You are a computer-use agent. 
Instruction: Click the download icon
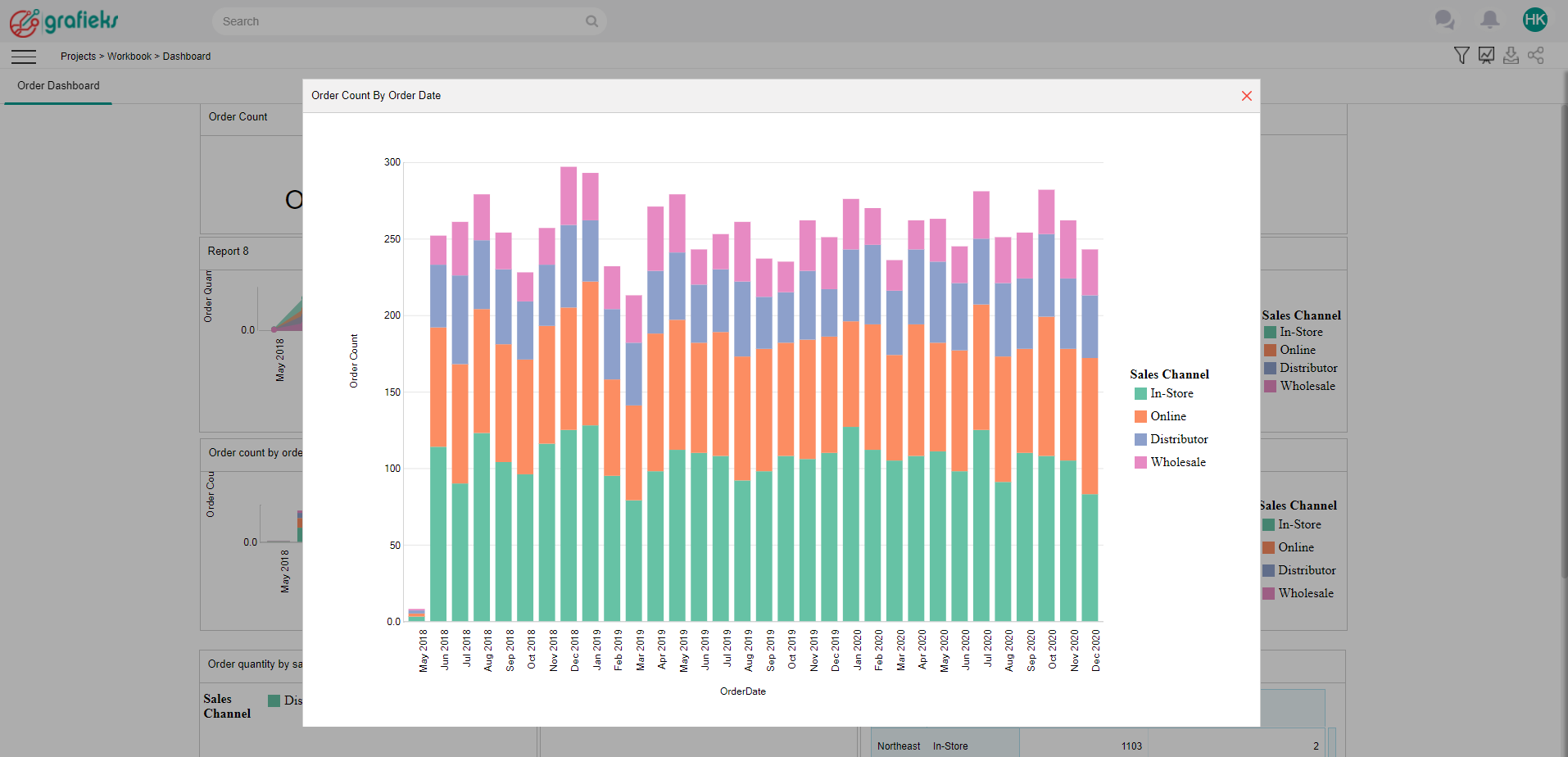[1511, 56]
